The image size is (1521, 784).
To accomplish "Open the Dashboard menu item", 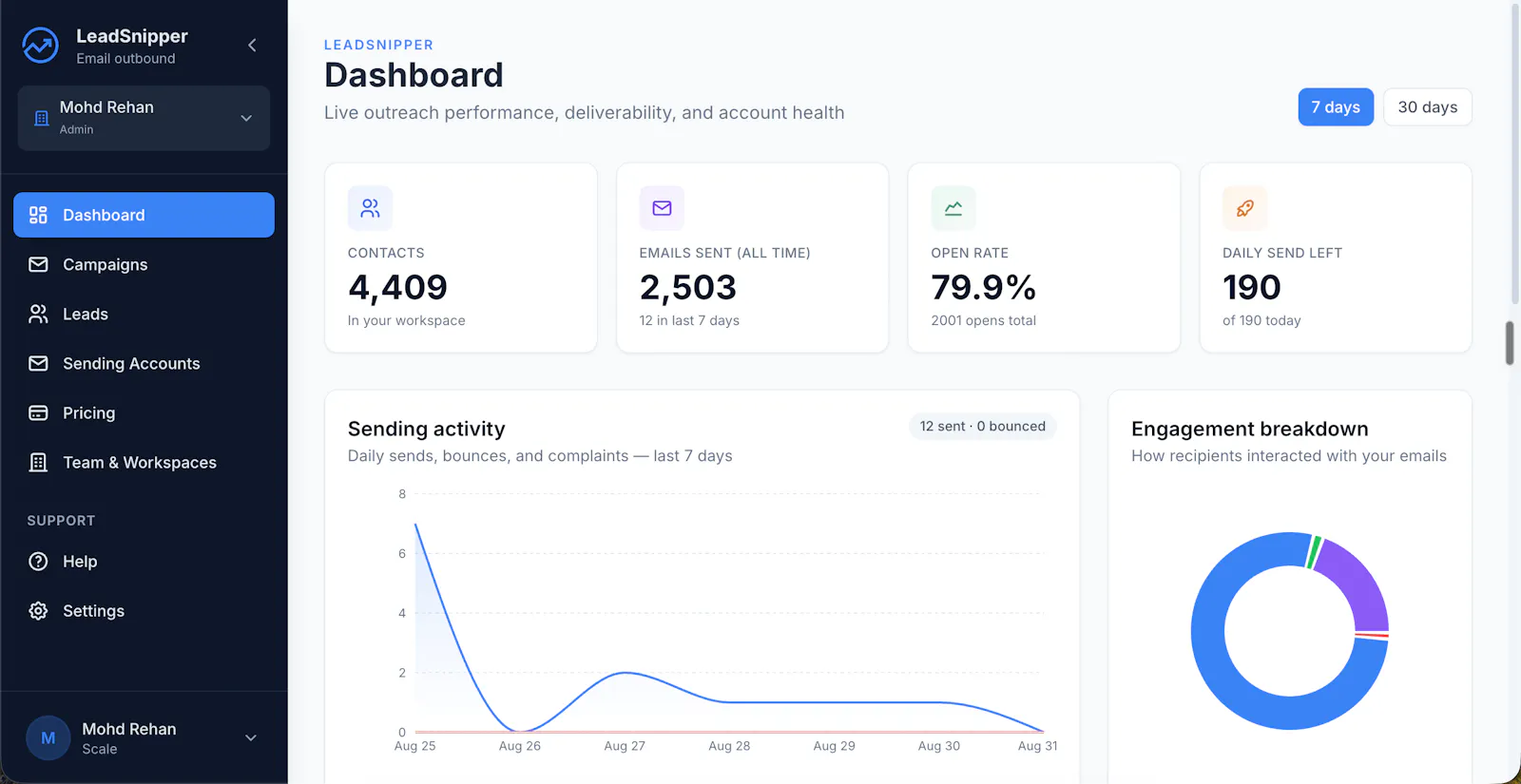I will [144, 215].
